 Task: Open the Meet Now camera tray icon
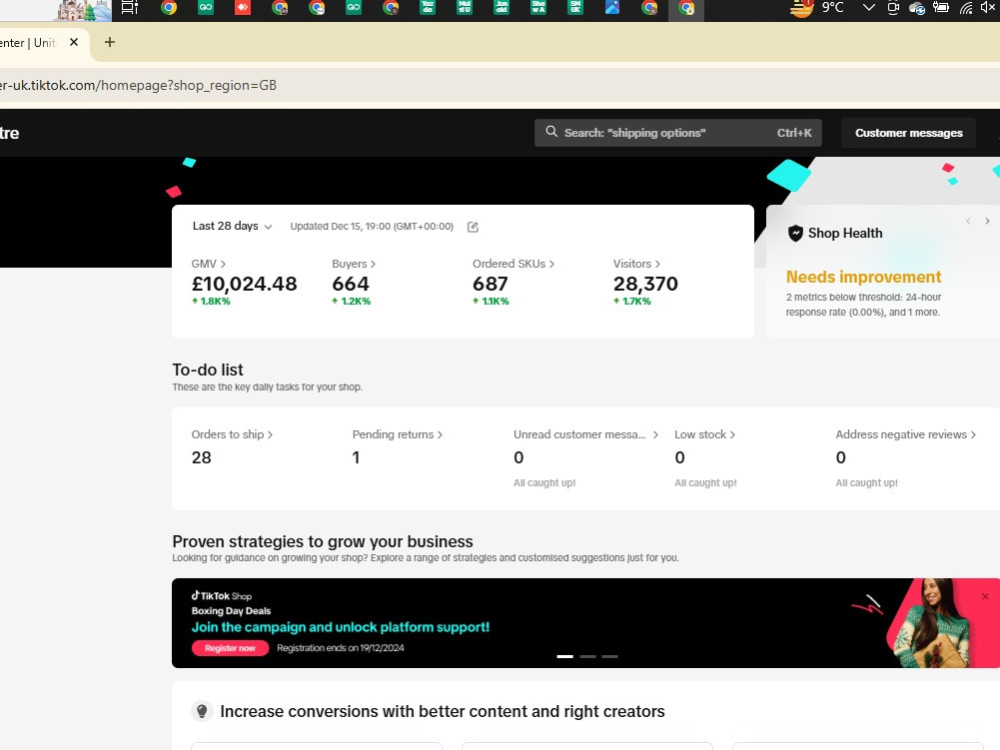point(893,8)
